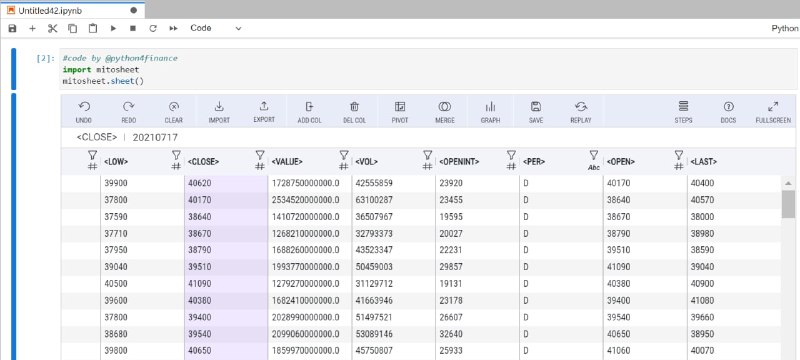Select the cell containing 40620
The width and height of the screenshot is (800, 360).
(x=226, y=183)
